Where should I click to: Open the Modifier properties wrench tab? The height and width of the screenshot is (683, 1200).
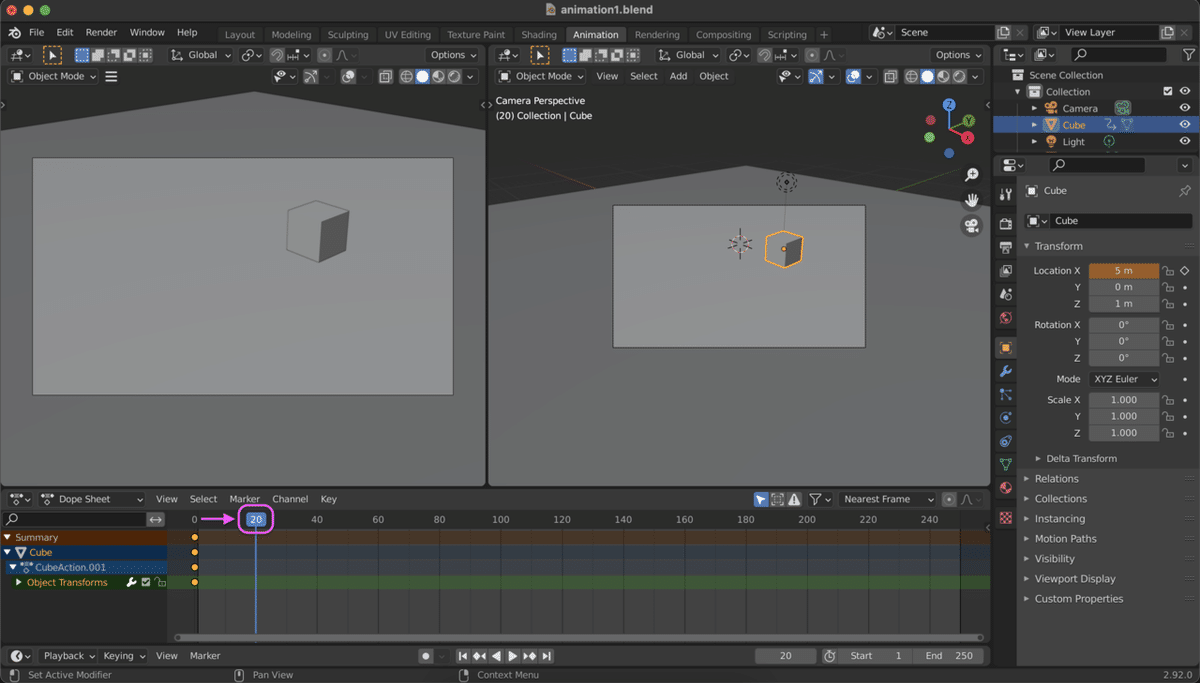coord(1006,371)
